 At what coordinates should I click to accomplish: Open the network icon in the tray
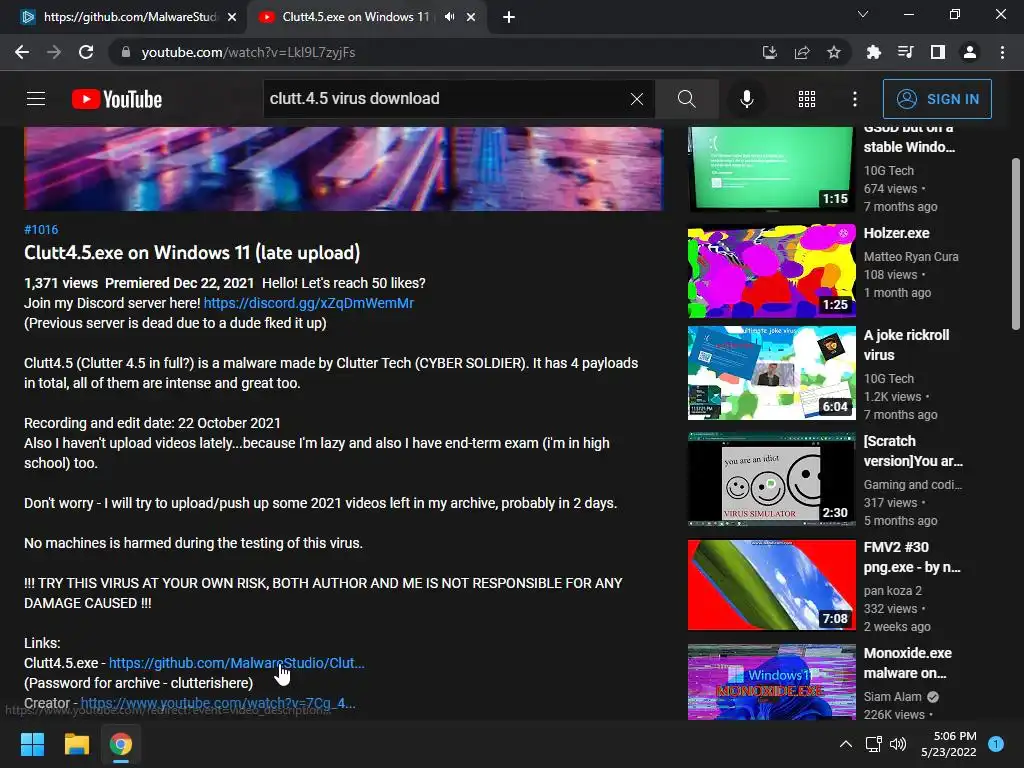click(873, 744)
